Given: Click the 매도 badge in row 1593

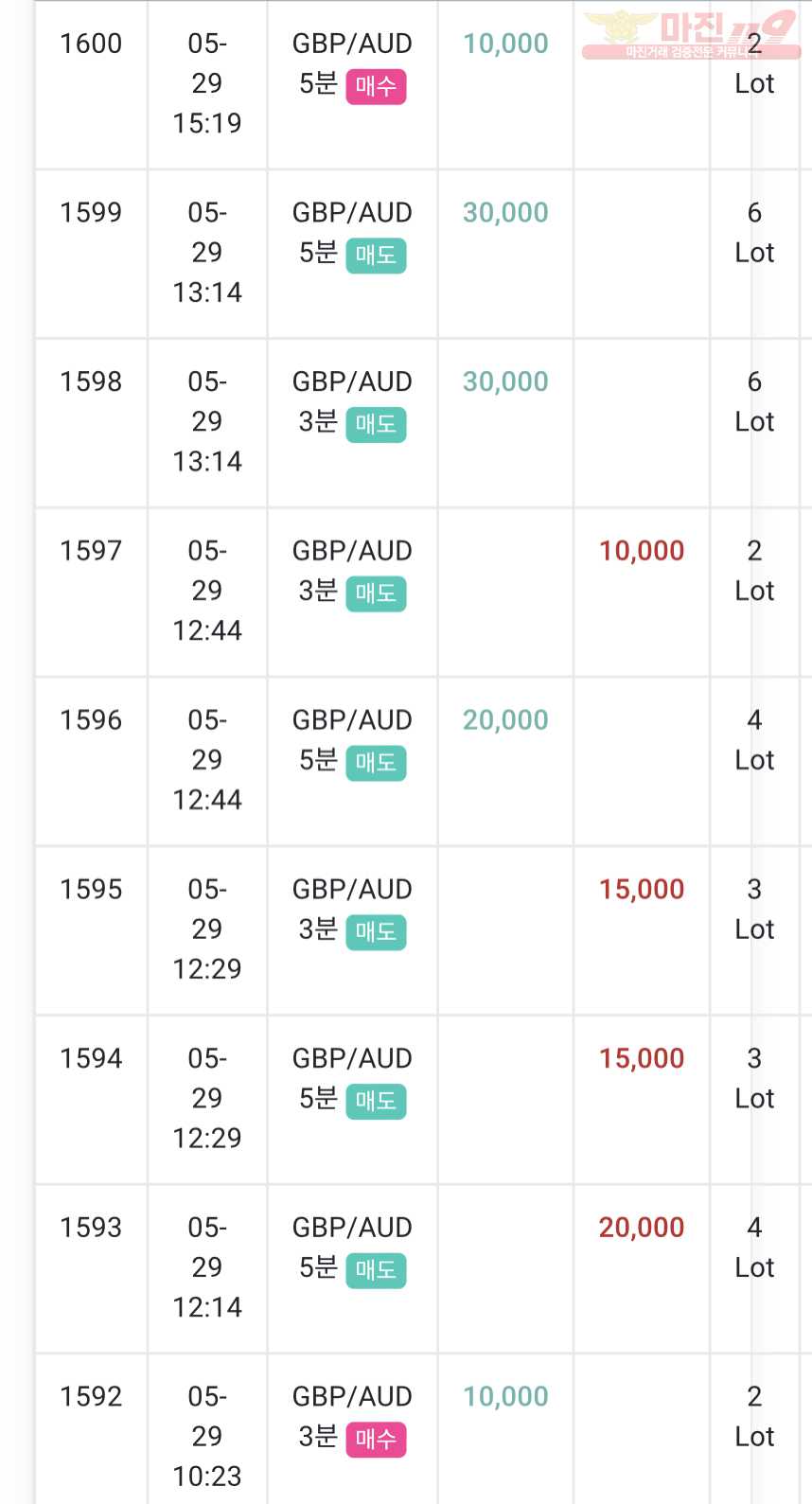Looking at the screenshot, I should tap(376, 1270).
